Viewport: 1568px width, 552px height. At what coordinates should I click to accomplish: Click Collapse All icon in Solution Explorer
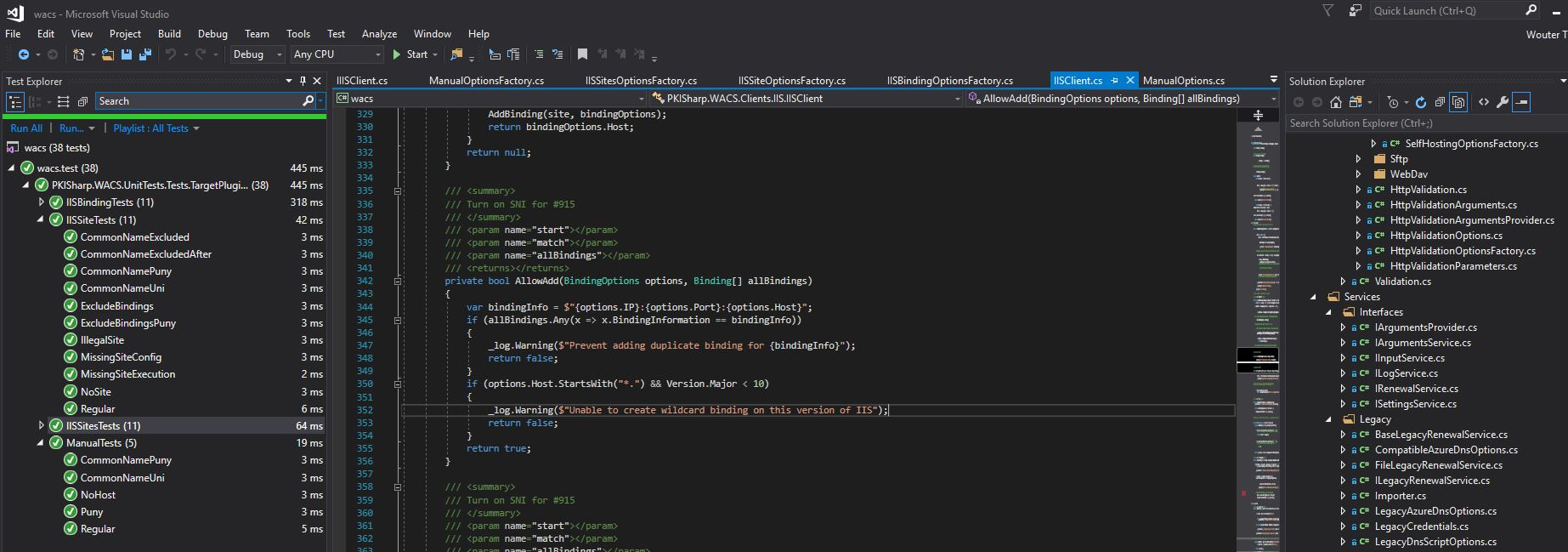click(x=1440, y=102)
